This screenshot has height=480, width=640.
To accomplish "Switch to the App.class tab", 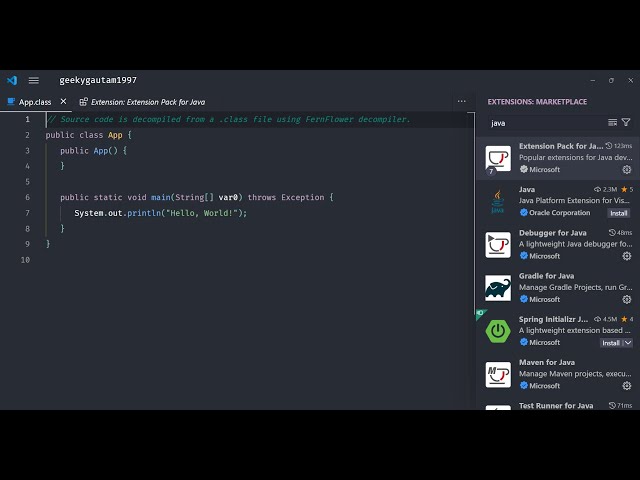I will (x=34, y=102).
